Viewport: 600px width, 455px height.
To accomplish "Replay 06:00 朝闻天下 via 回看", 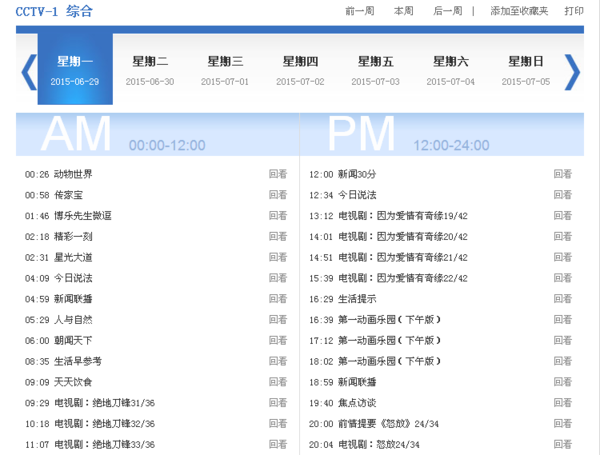I will (278, 341).
